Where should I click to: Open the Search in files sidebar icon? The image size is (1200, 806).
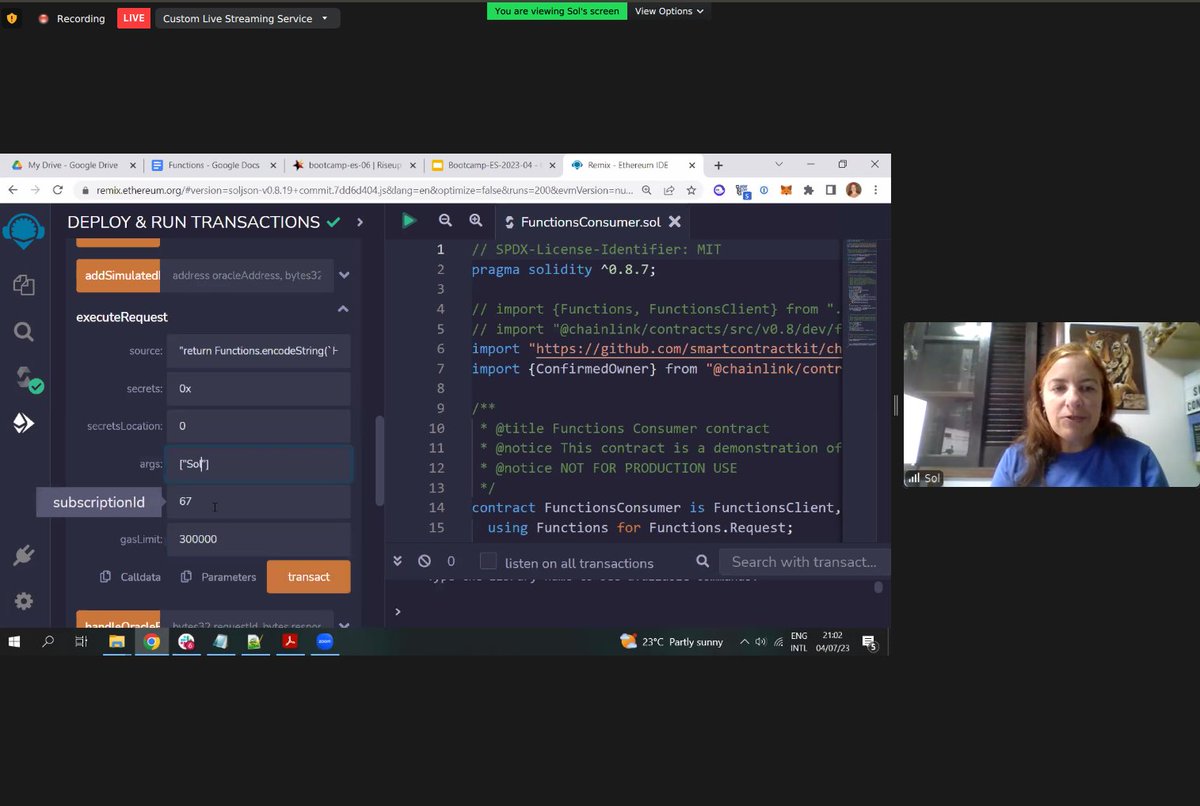pyautogui.click(x=24, y=331)
